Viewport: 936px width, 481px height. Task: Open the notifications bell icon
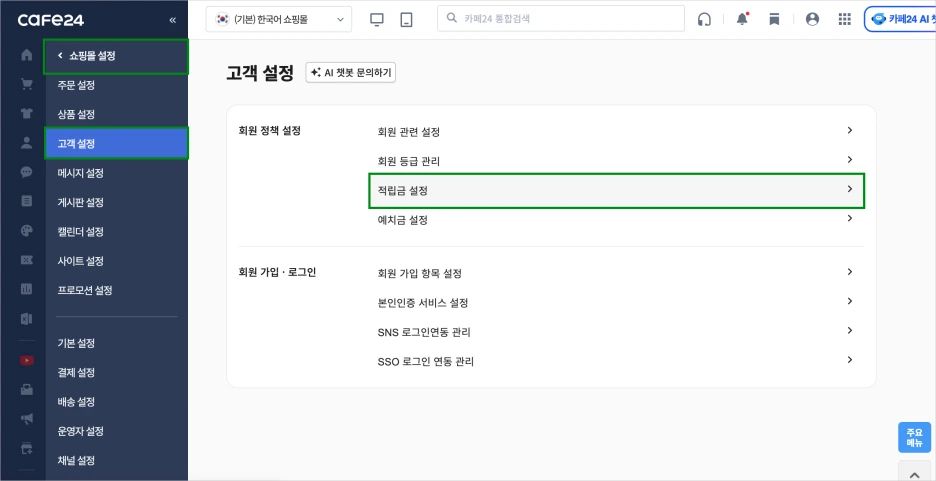(742, 19)
